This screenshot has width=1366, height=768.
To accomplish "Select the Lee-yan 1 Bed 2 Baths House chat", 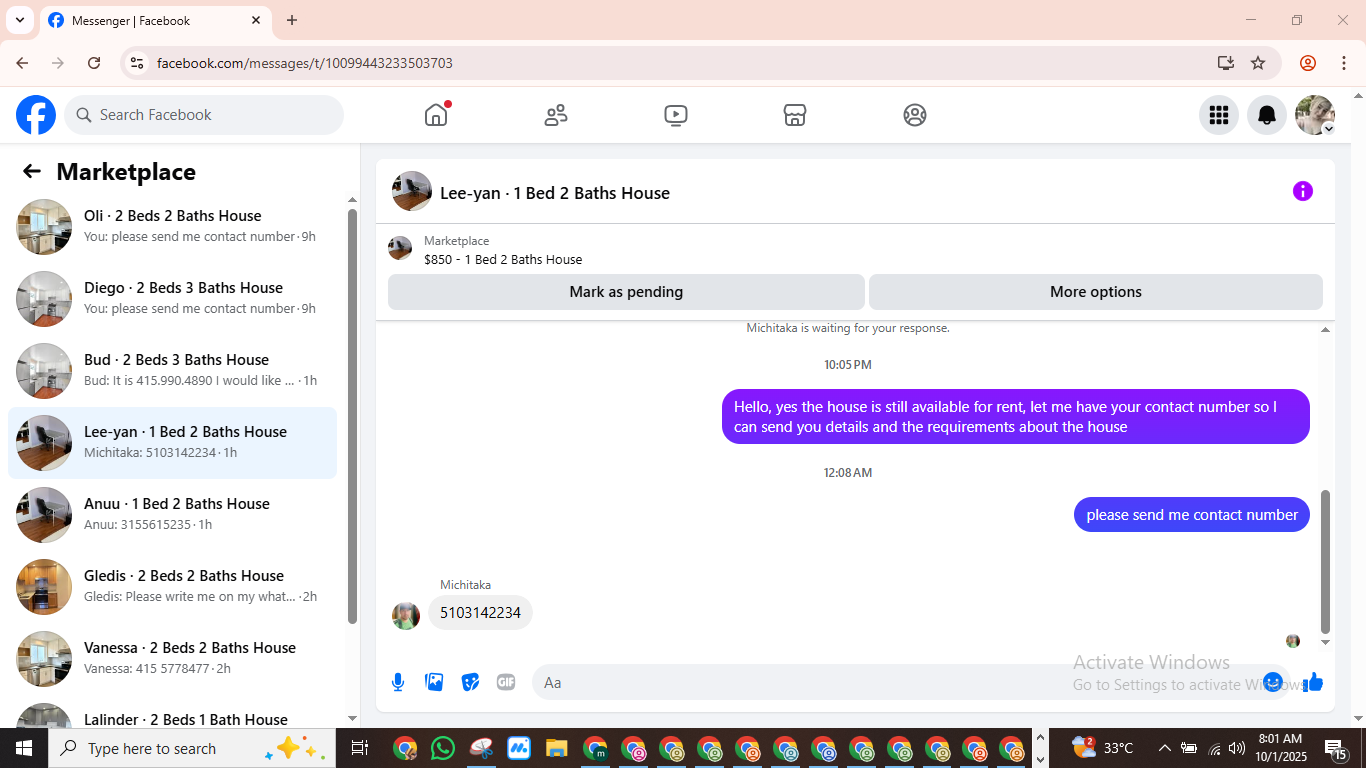I will 172,443.
